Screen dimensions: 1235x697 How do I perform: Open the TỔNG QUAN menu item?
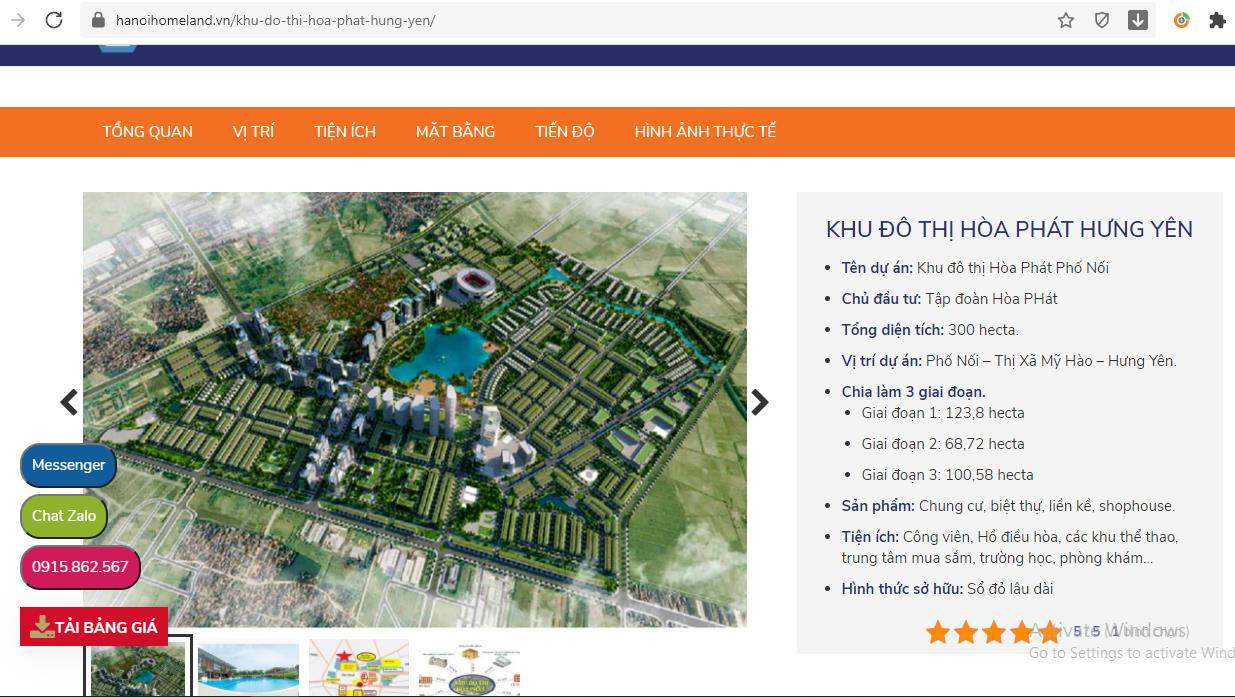[x=147, y=132]
